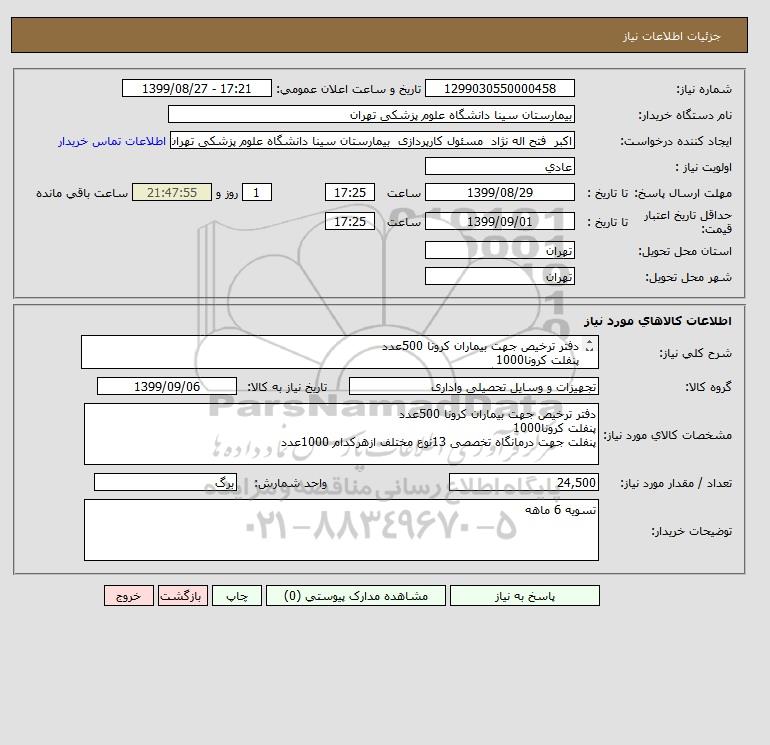Viewport: 770px width, 745px height.
Task: Click the اطلاعات کالاهای مورد نیاز heading
Action: click(x=658, y=321)
